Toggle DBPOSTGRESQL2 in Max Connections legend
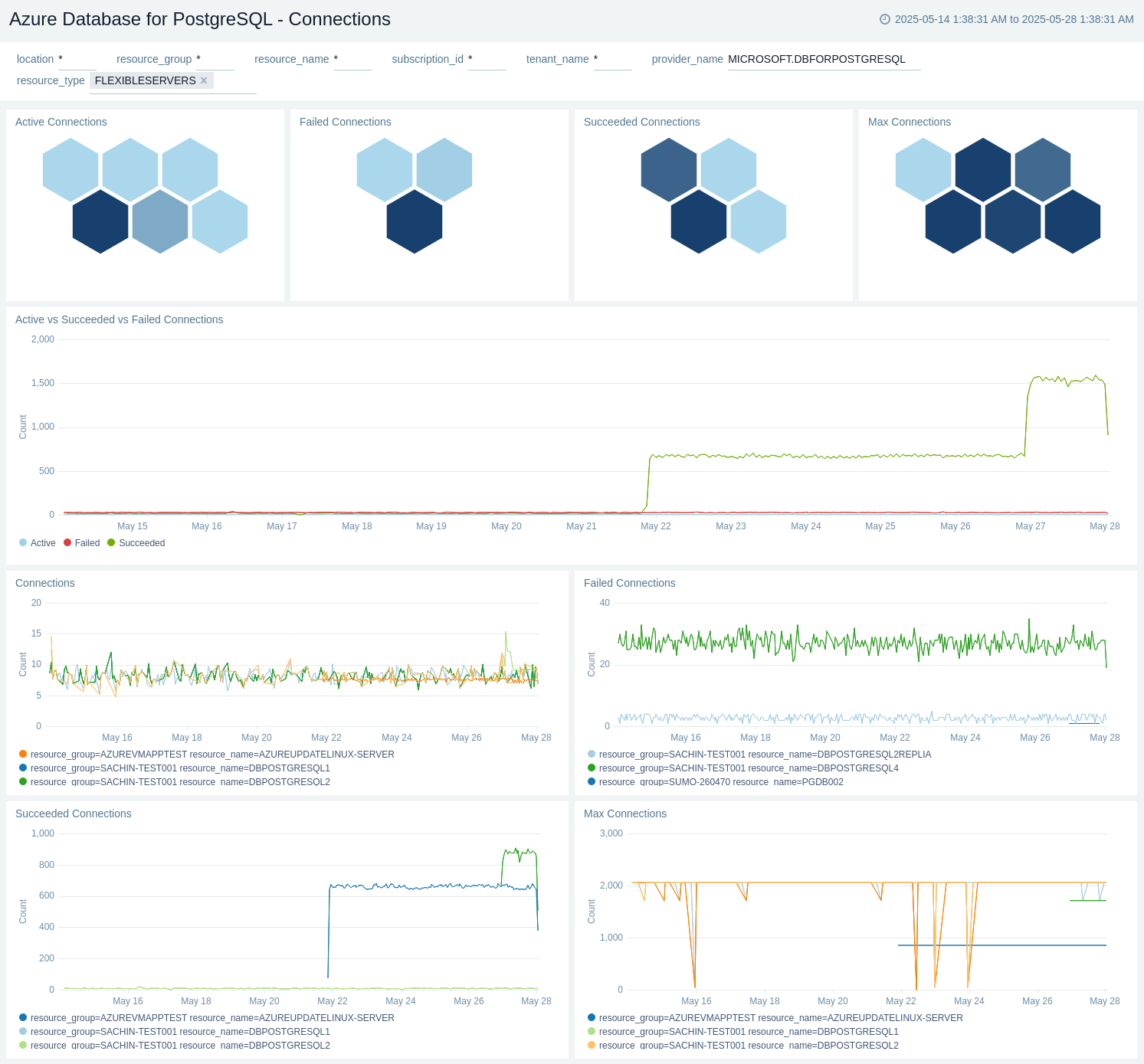 coord(743,1046)
